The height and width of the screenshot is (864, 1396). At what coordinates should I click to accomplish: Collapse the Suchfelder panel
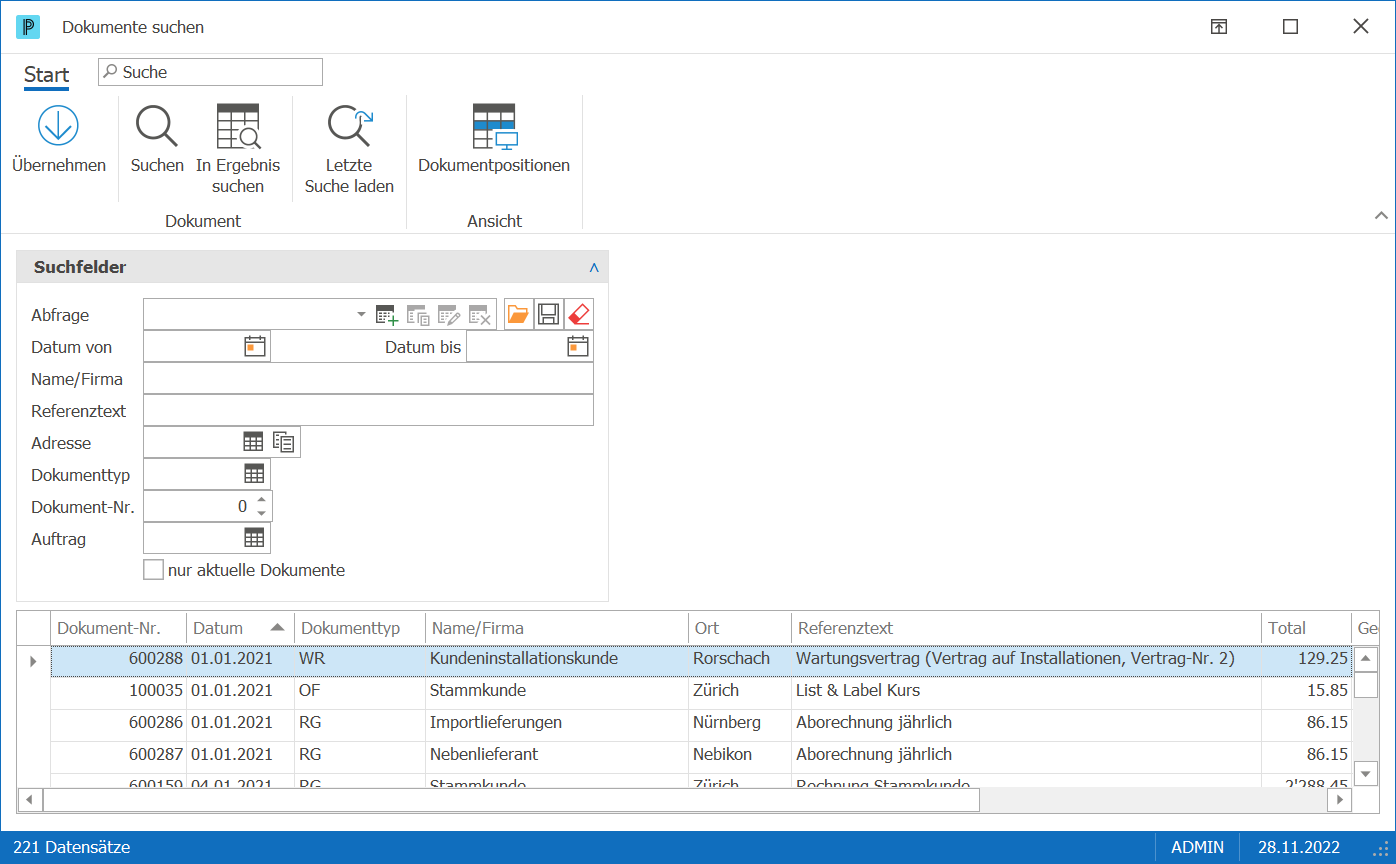pyautogui.click(x=594, y=268)
